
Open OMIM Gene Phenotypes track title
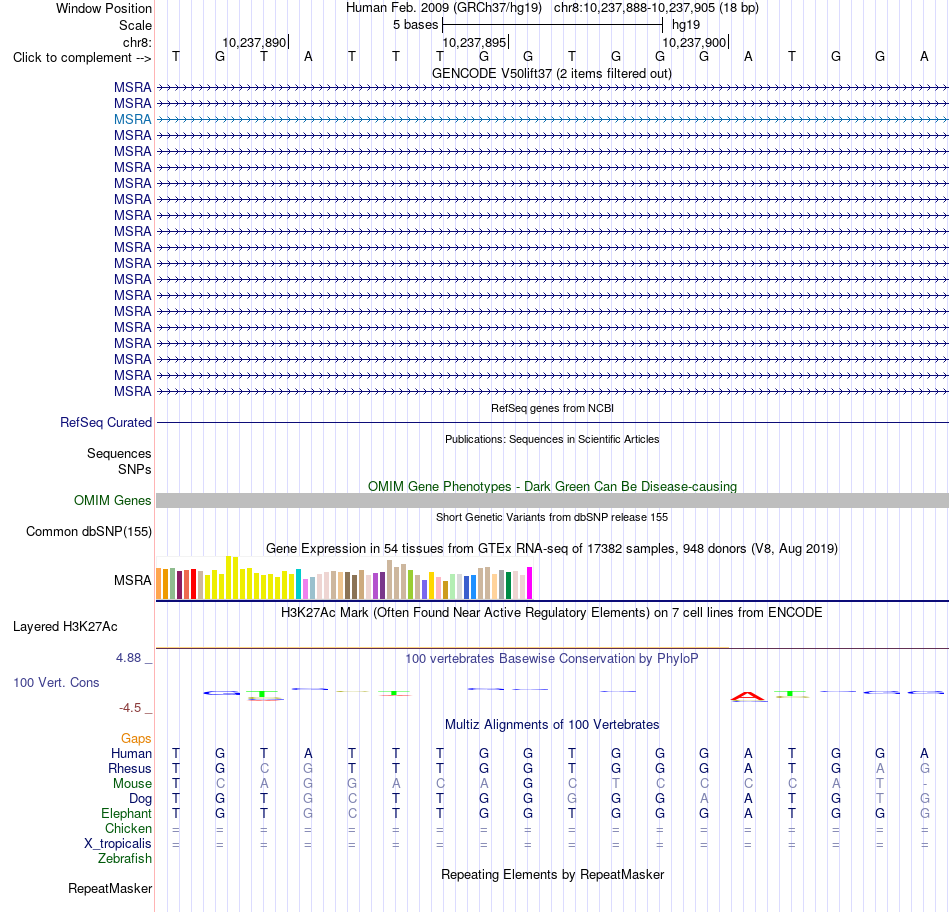tap(552, 487)
